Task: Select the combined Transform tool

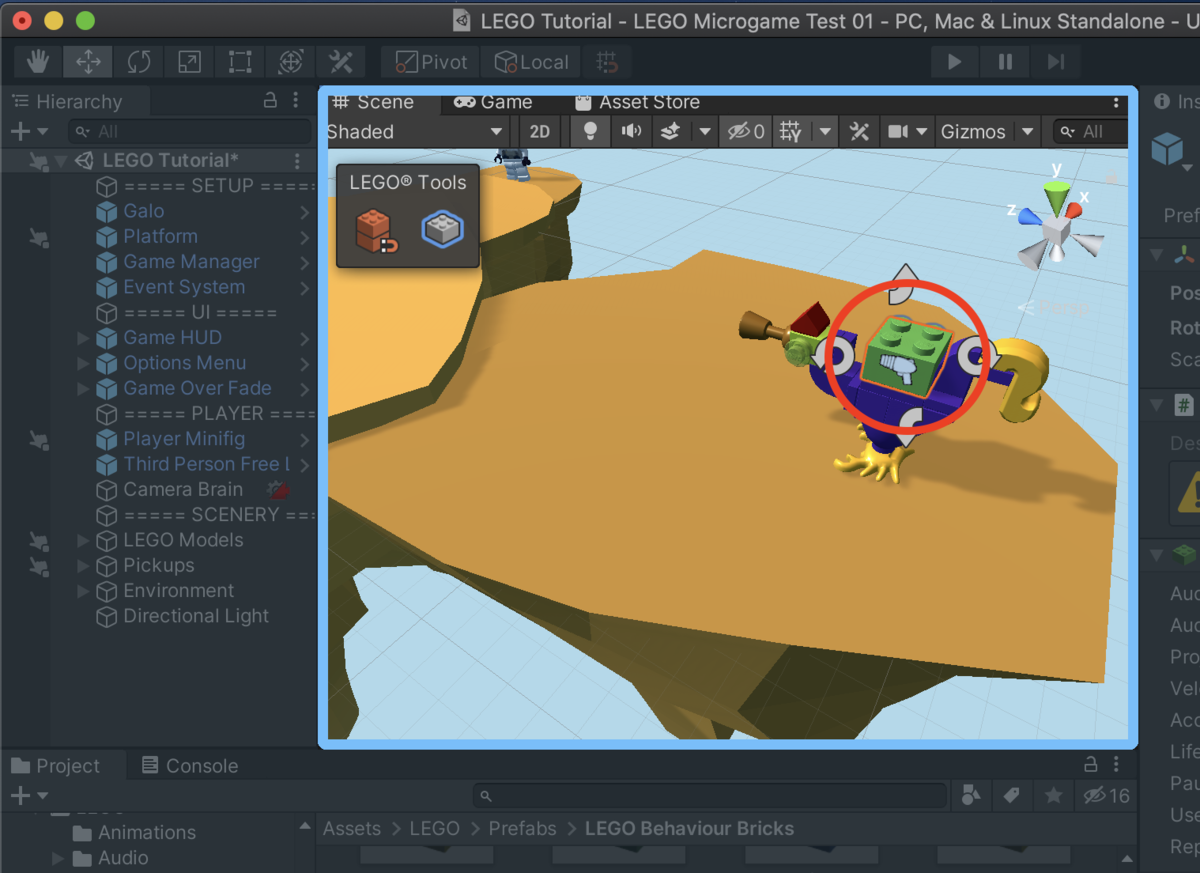Action: click(x=290, y=62)
